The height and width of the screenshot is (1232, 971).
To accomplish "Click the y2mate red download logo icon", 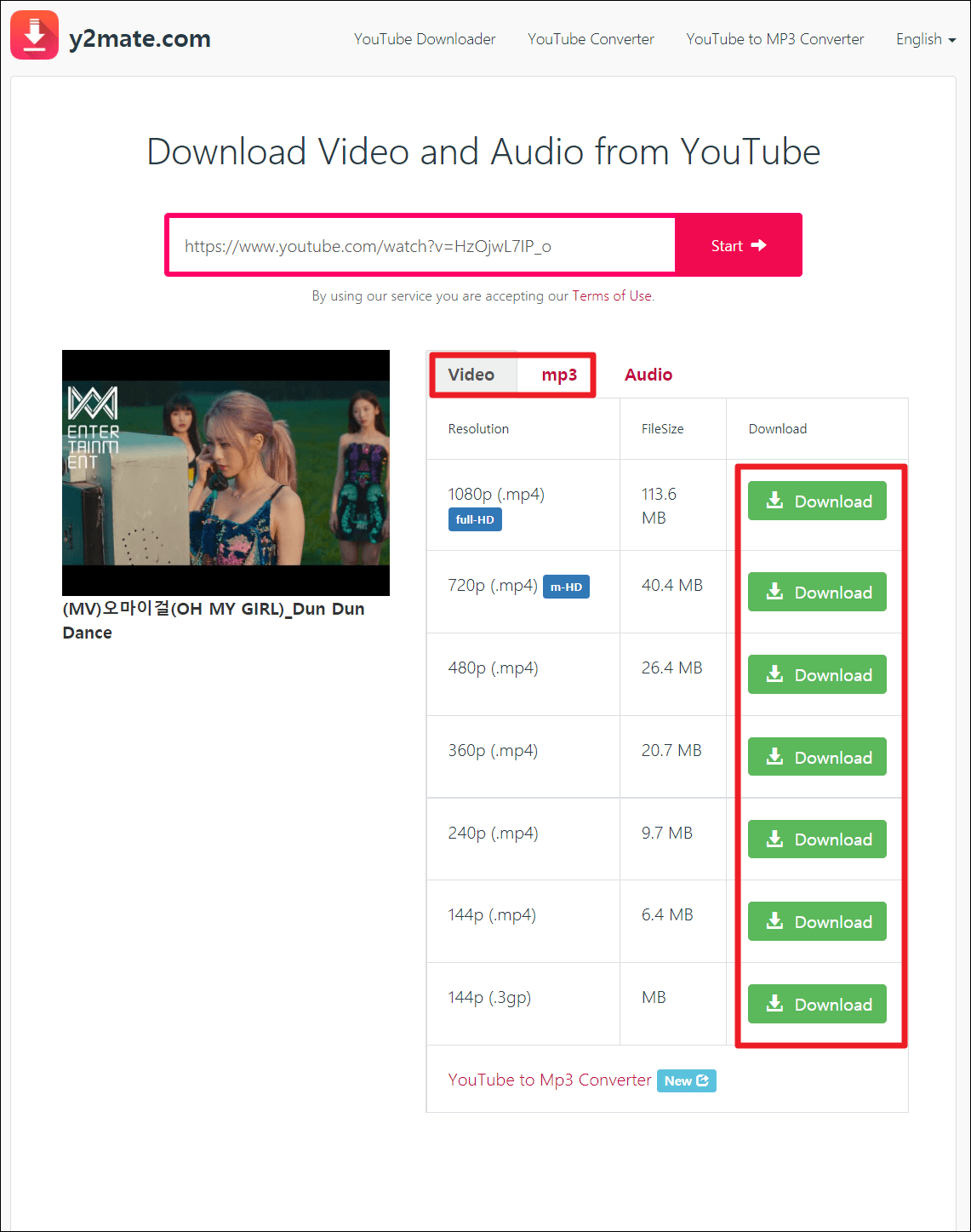I will click(35, 35).
